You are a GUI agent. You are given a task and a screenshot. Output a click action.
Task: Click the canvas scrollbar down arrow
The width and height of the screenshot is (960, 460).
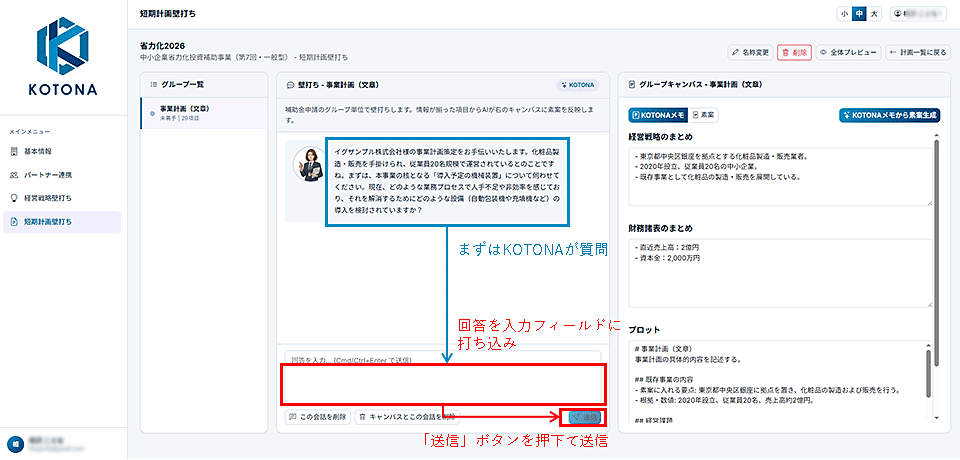coord(935,418)
